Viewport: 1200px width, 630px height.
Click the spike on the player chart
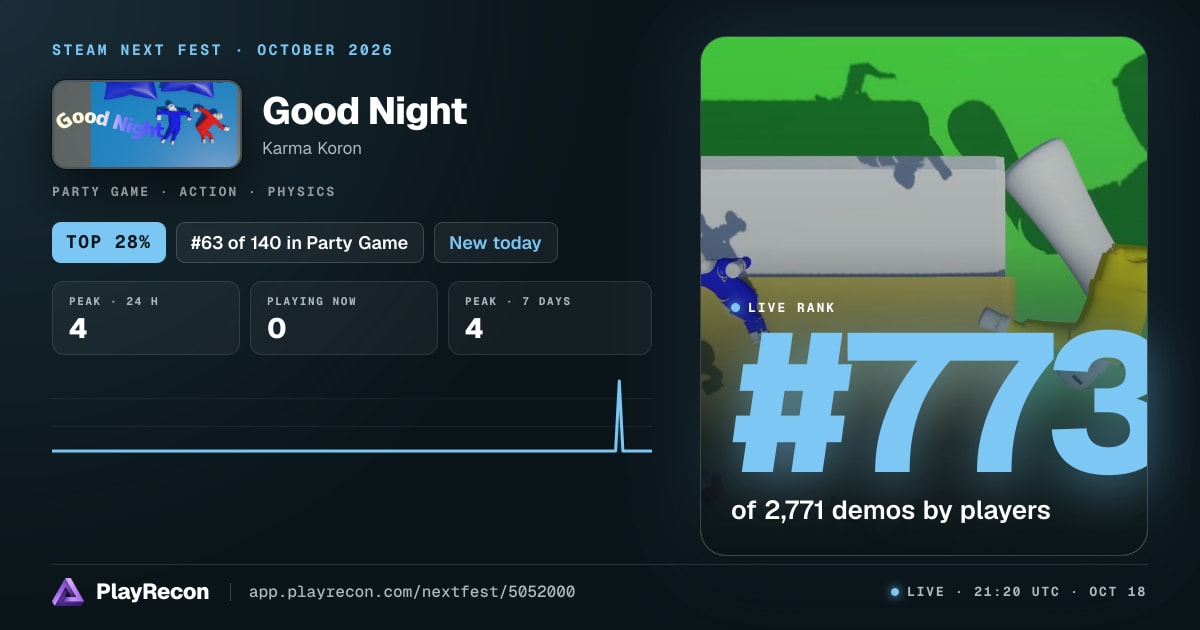(x=619, y=415)
